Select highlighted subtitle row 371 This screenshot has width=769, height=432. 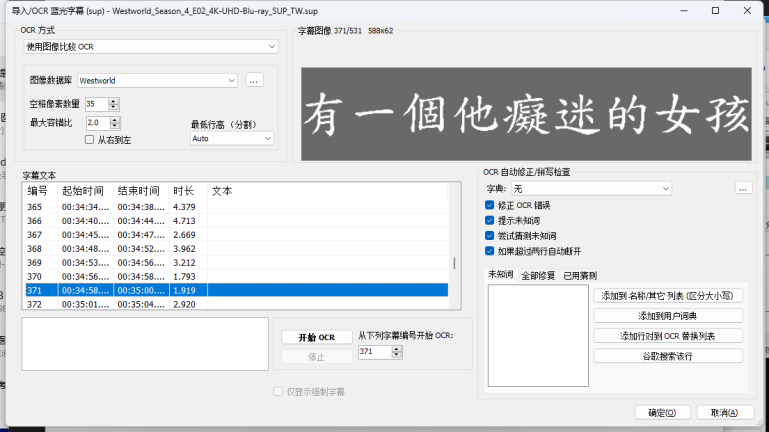pyautogui.click(x=236, y=290)
